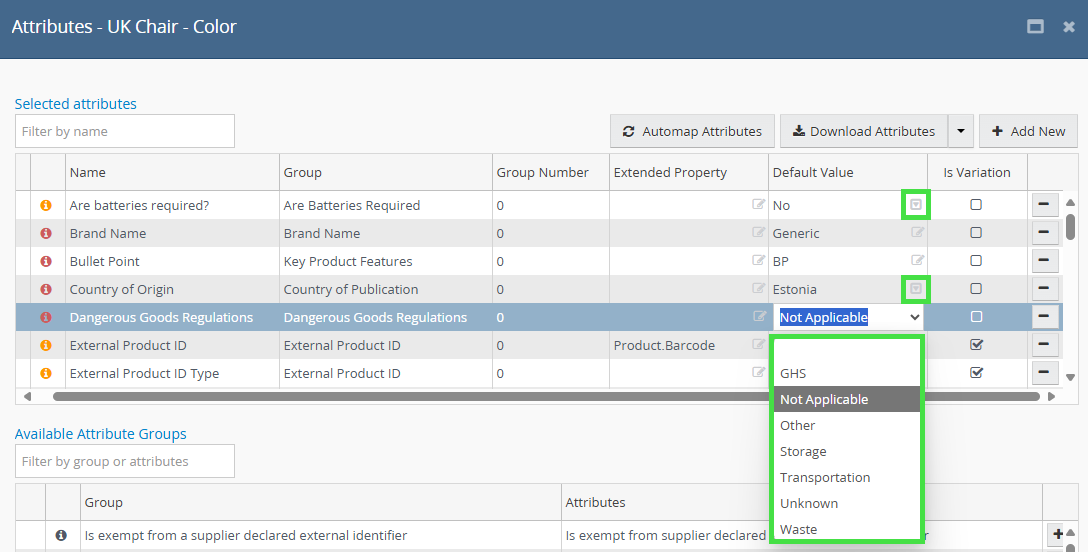Edit default value Generic for Brand Name

(917, 232)
